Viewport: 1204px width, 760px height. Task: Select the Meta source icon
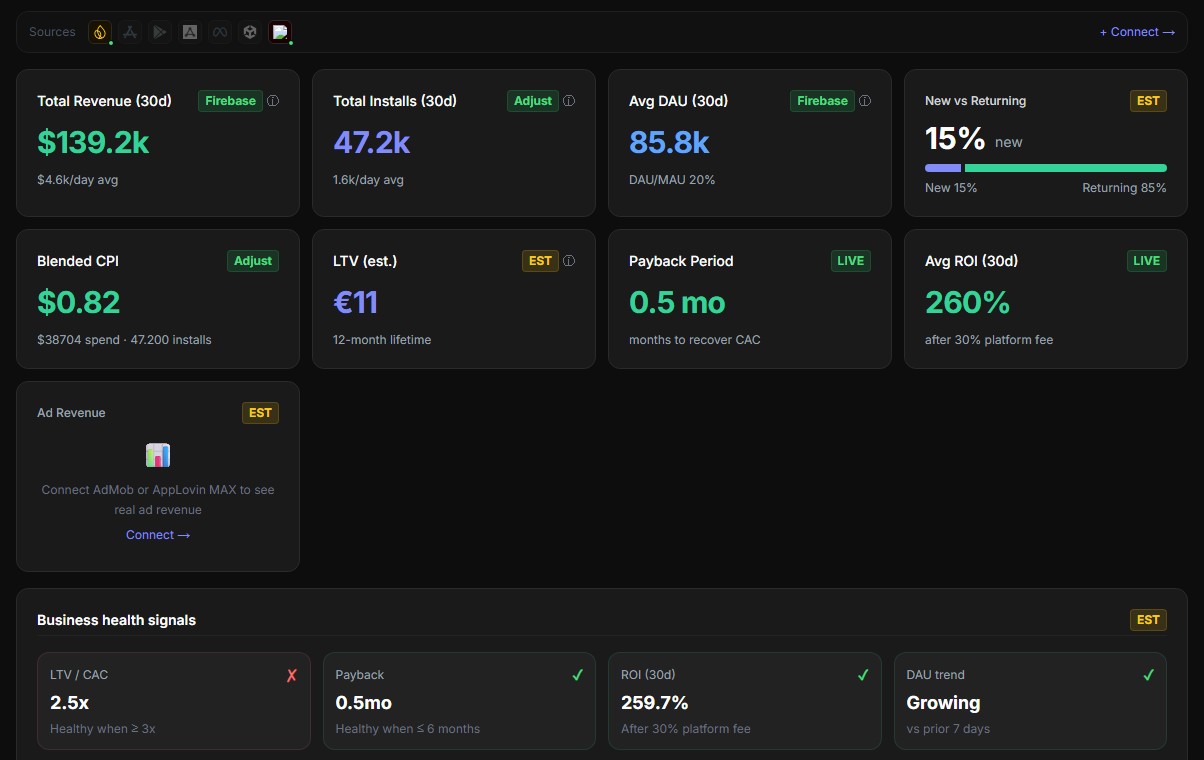[220, 32]
